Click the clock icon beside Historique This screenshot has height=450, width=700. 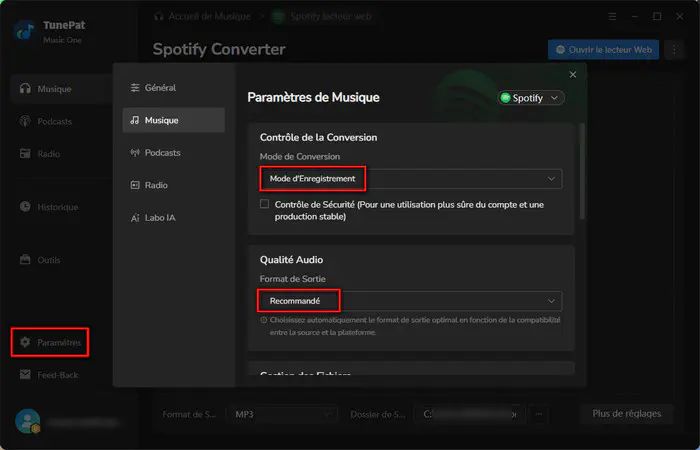(x=25, y=207)
